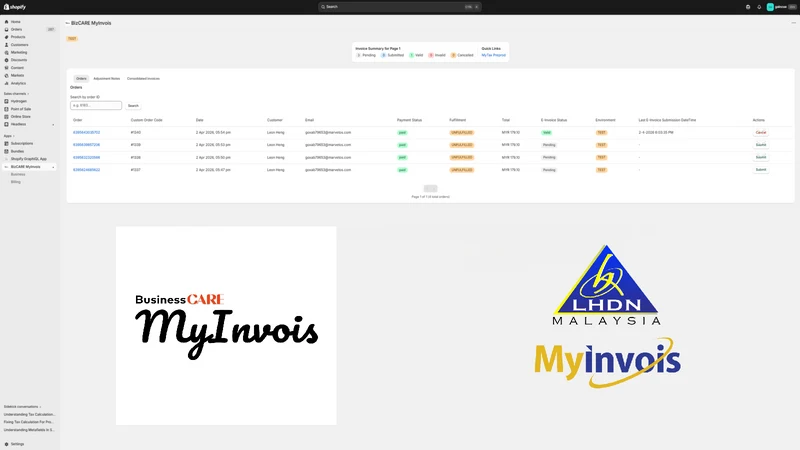The width and height of the screenshot is (800, 450).
Task: Click the sidekick icon left of the bell
Action: coord(748,7)
